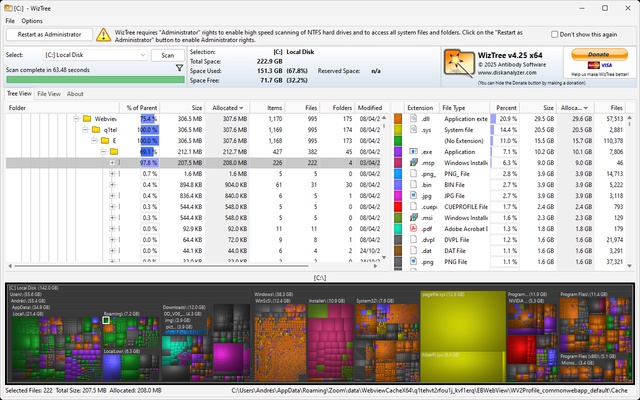Viewport: 640px width, 400px height.
Task: Click the credit card icons under Donate
Action: pos(600,65)
